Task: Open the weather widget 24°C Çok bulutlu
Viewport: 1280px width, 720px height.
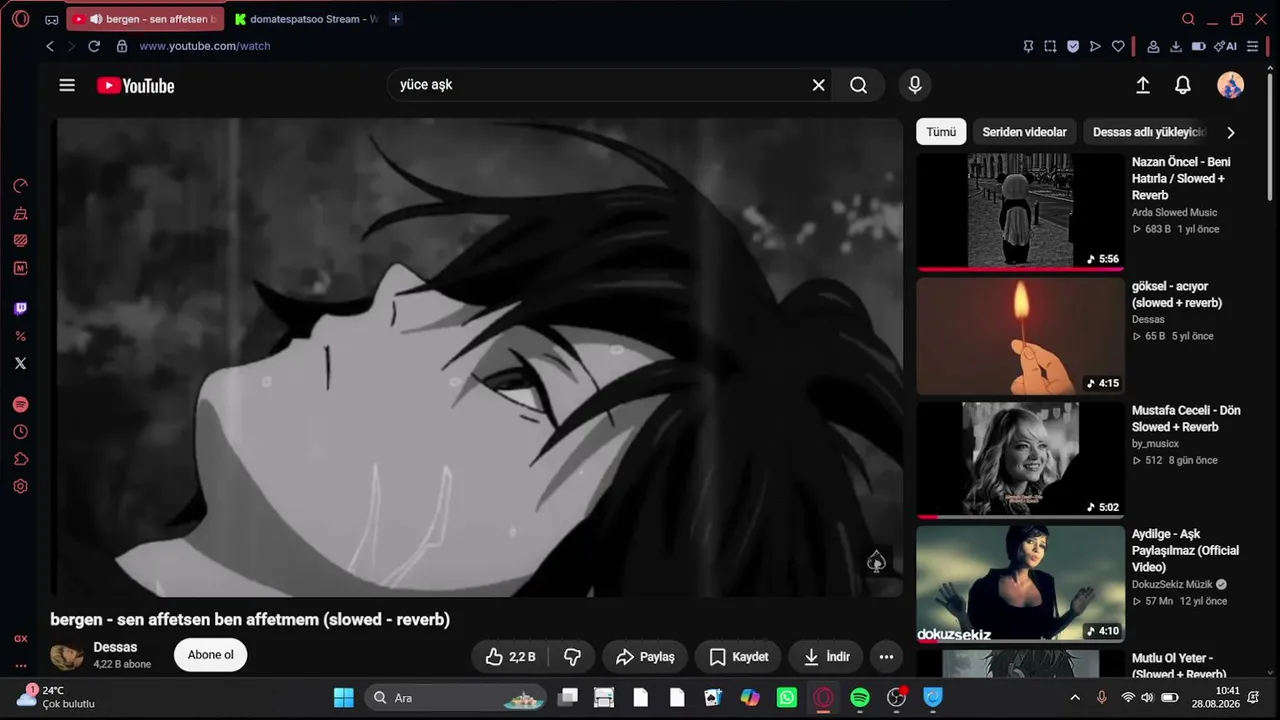Action: (x=58, y=697)
